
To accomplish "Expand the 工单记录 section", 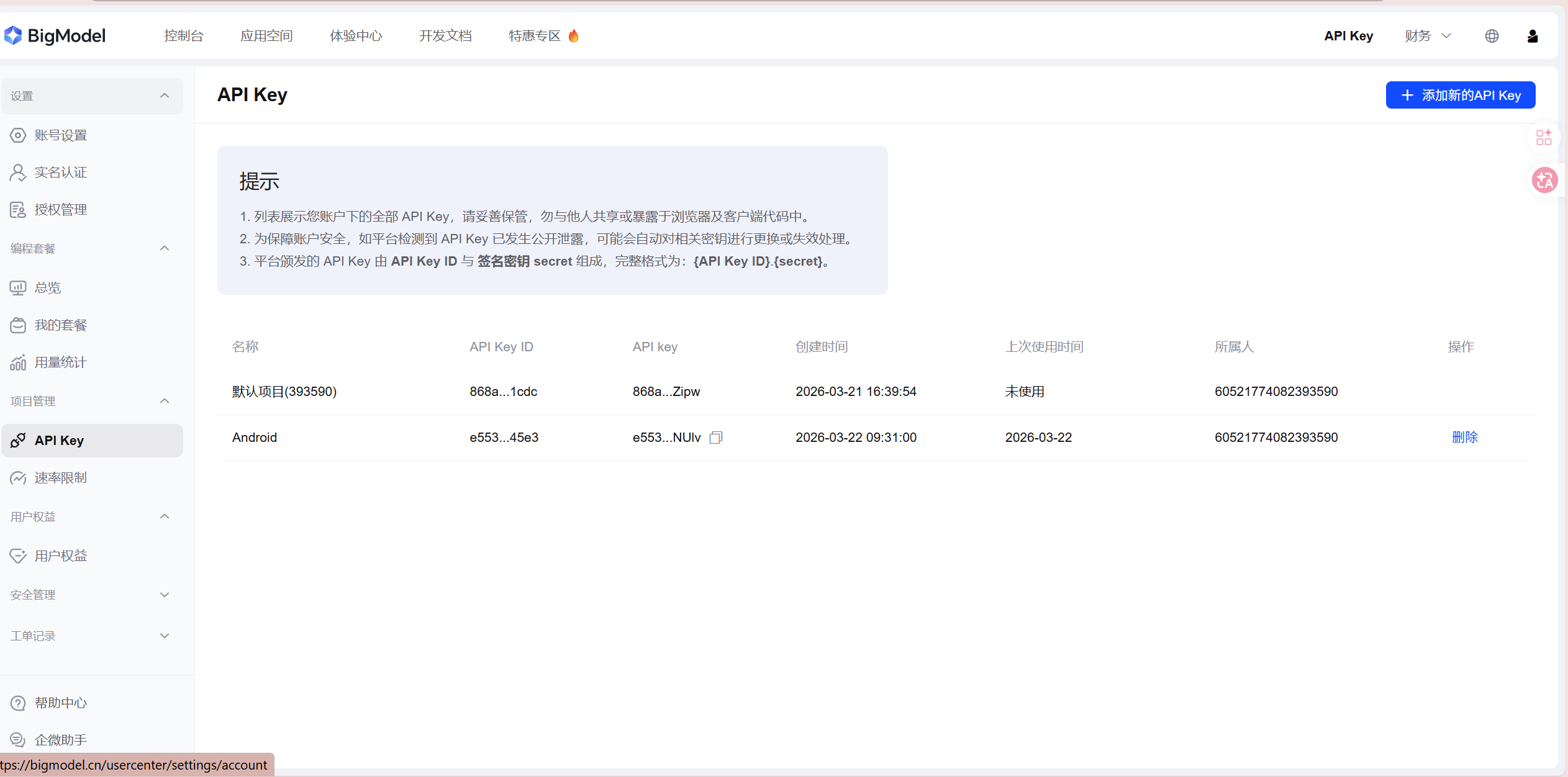I will point(165,636).
